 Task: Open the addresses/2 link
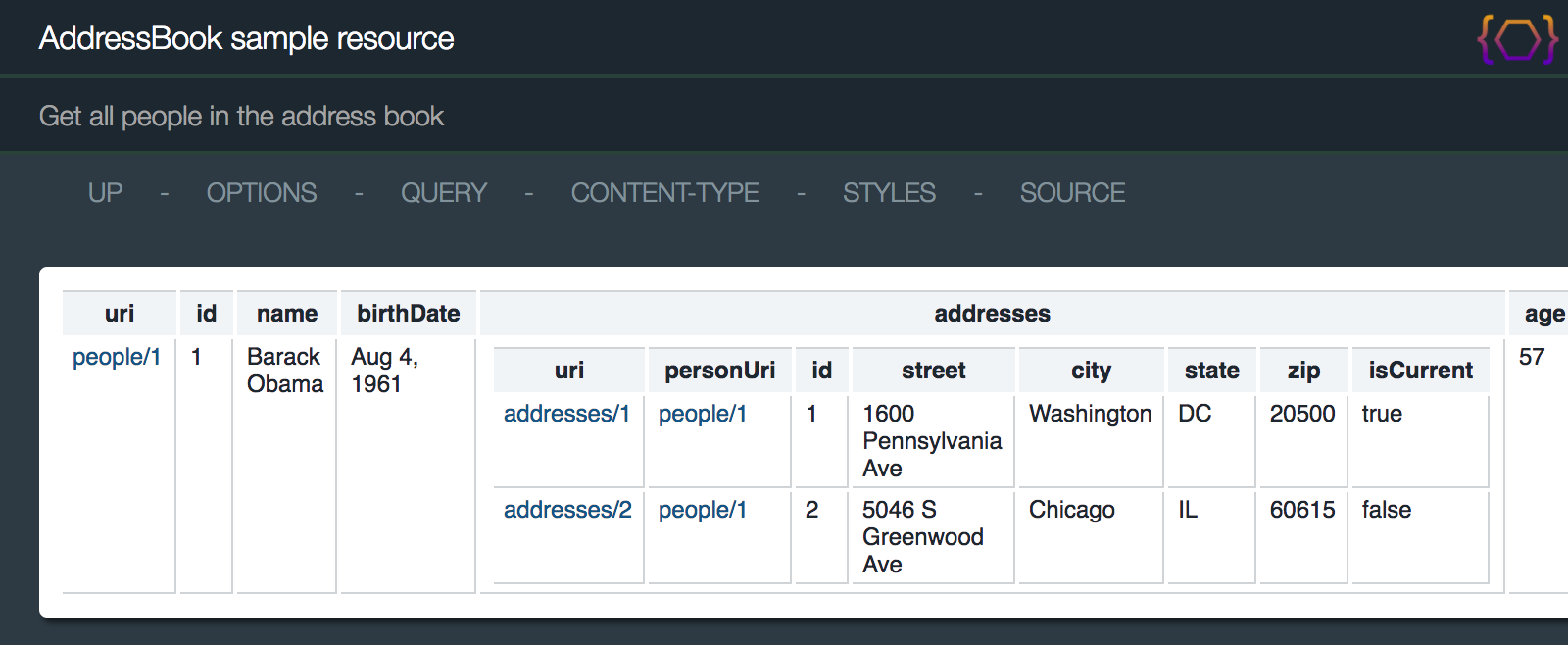[568, 510]
